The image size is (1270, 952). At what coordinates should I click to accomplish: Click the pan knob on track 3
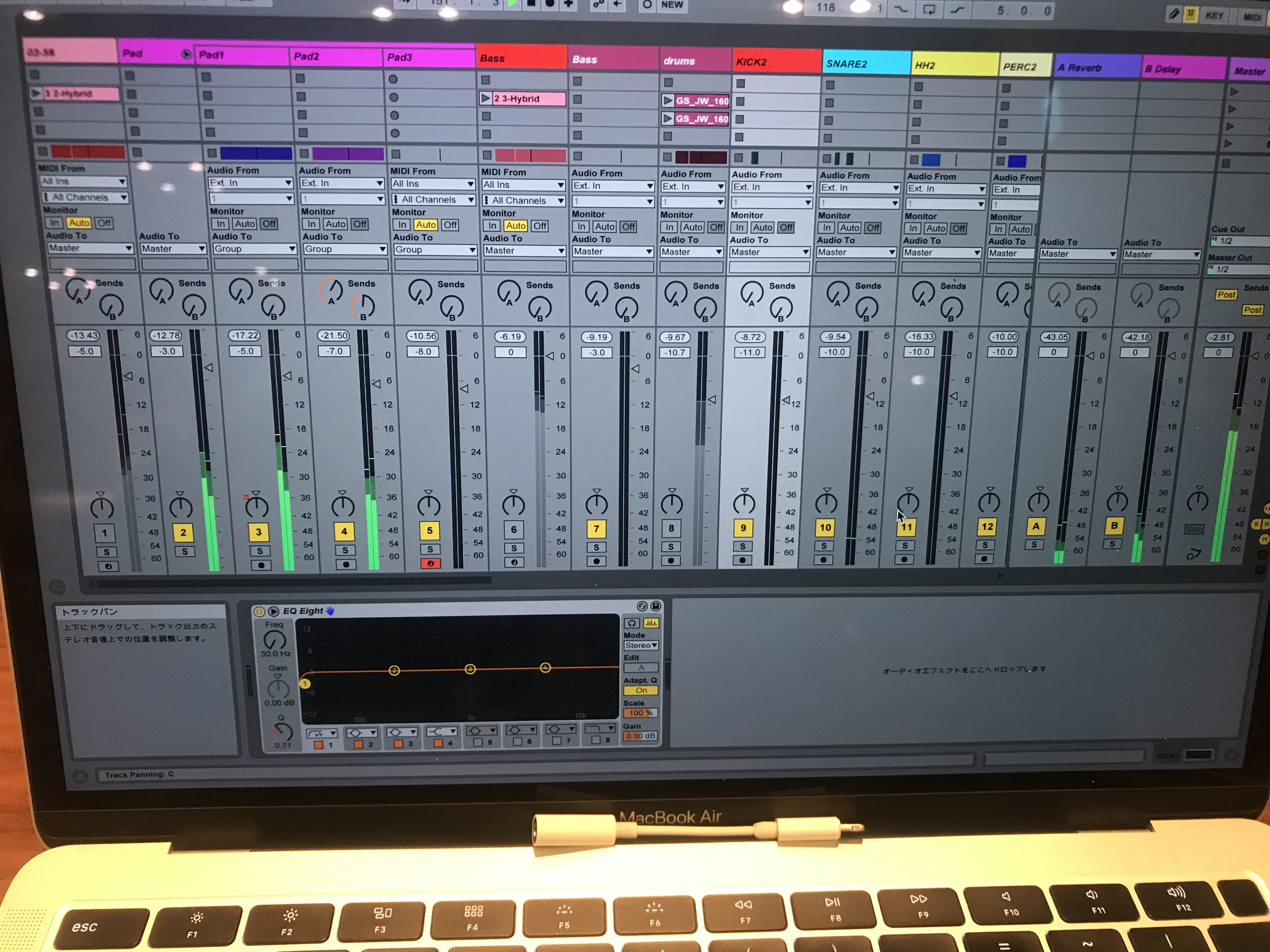(x=257, y=507)
